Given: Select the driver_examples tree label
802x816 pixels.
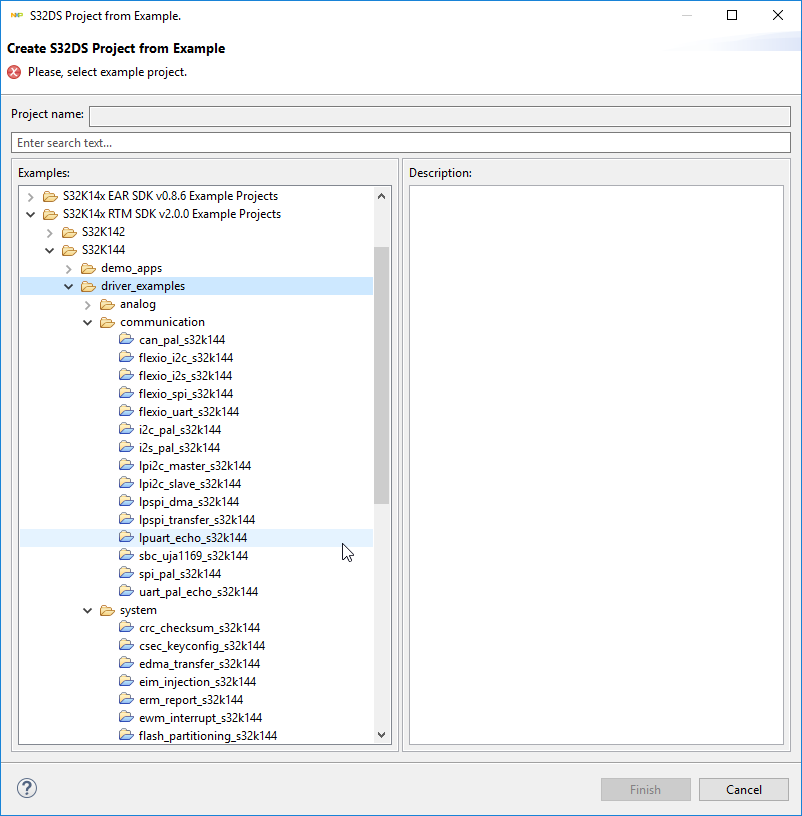Looking at the screenshot, I should click(x=143, y=286).
